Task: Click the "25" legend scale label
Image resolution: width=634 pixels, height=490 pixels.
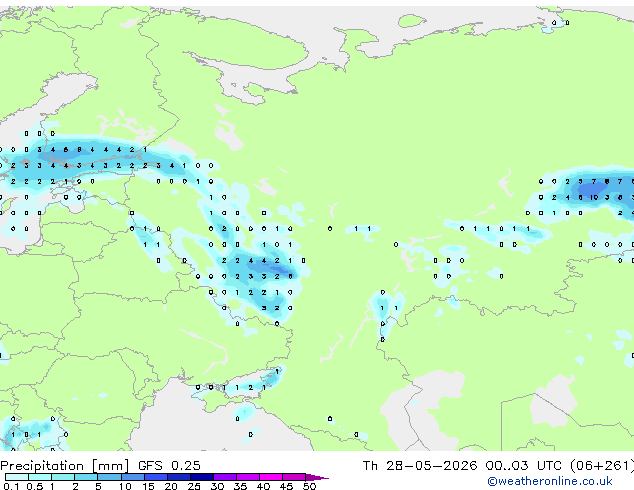Action: [194, 486]
